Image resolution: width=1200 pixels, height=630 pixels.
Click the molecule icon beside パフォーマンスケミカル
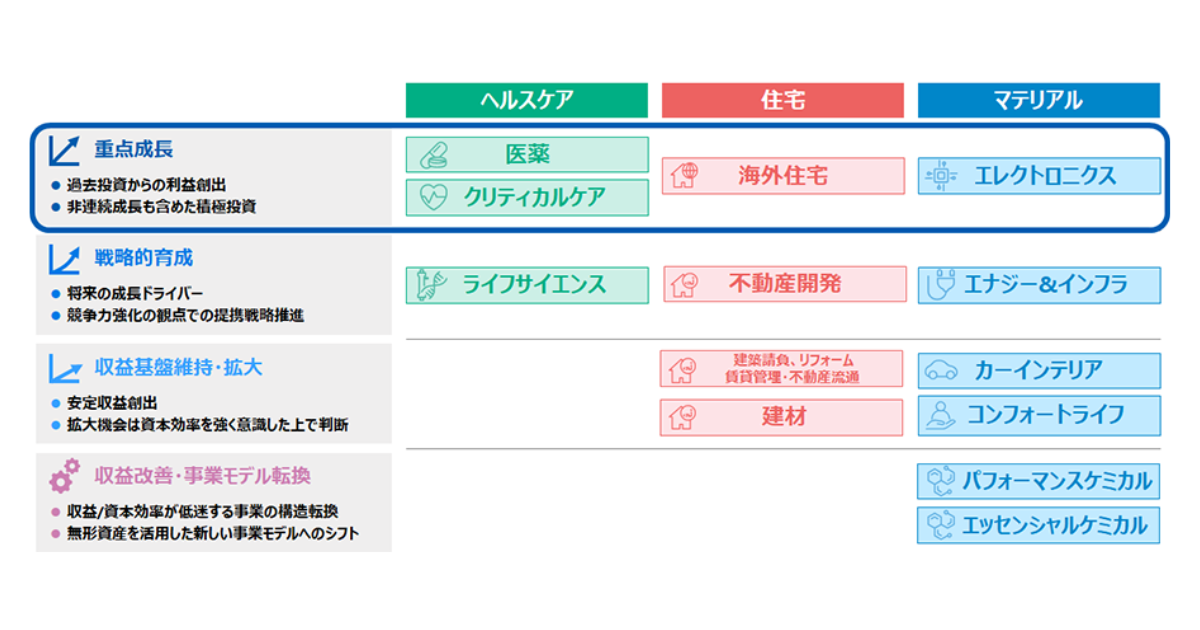tap(940, 482)
